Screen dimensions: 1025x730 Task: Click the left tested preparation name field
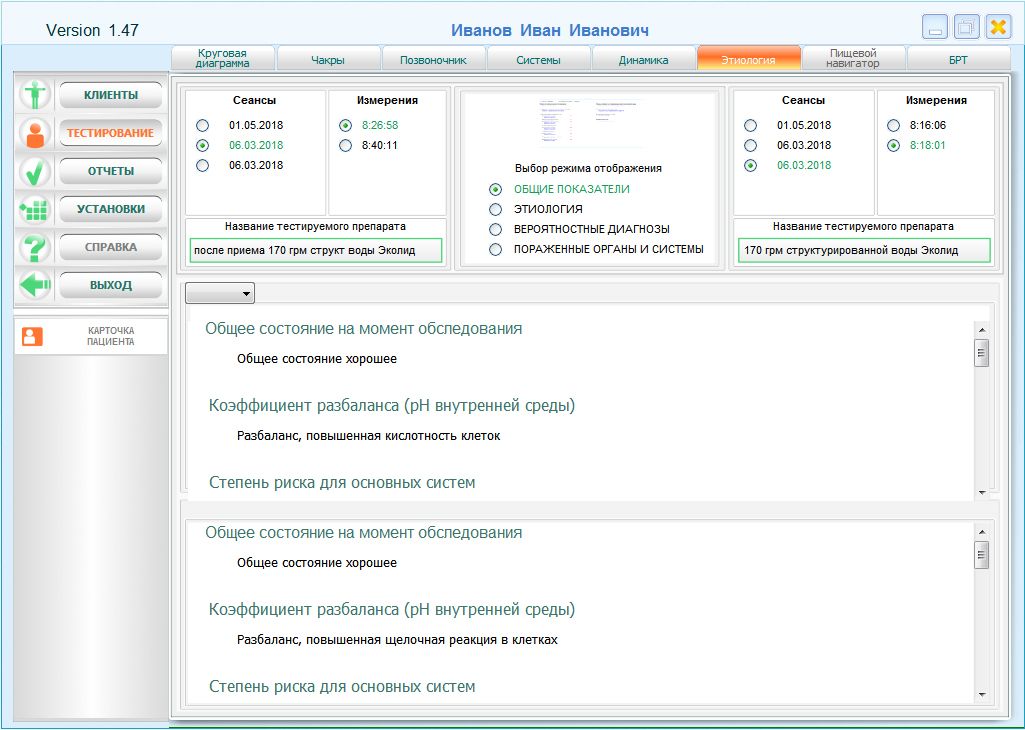click(315, 250)
